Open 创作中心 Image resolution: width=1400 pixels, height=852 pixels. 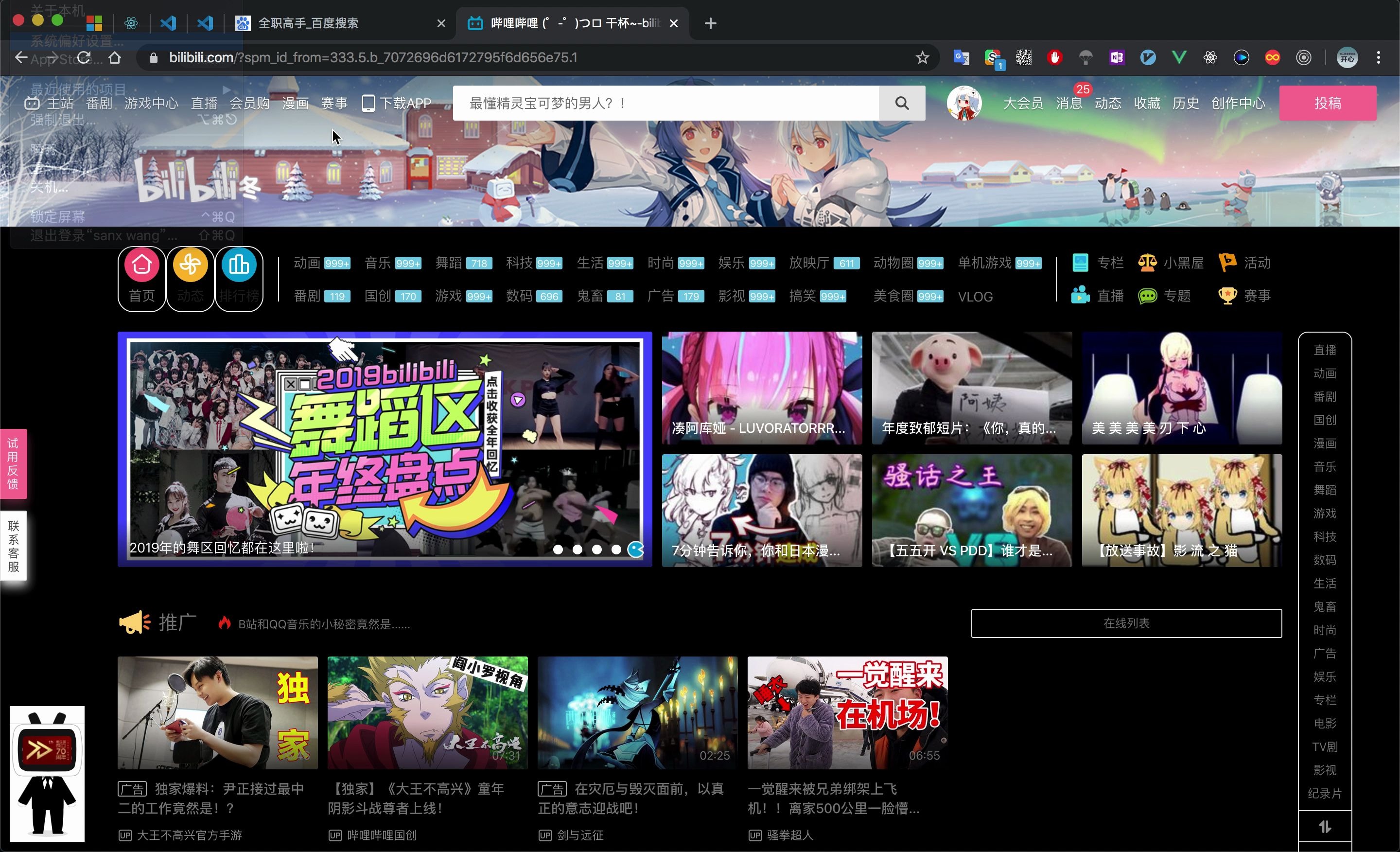pos(1238,103)
